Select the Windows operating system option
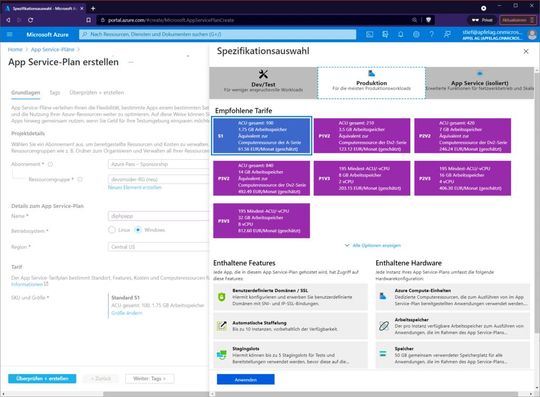The image size is (540, 397). coord(138,230)
